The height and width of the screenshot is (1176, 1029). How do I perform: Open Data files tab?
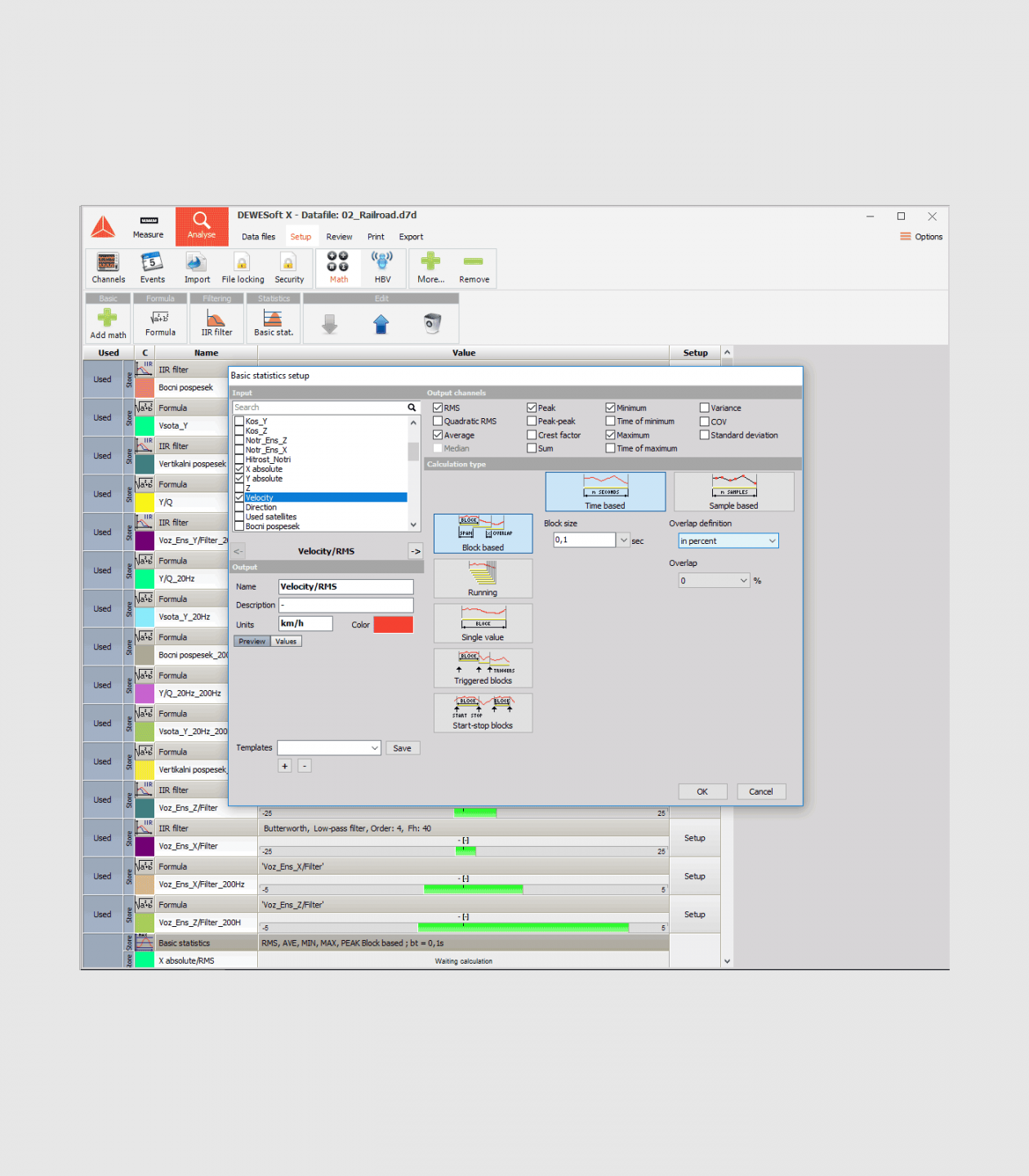[x=258, y=237]
